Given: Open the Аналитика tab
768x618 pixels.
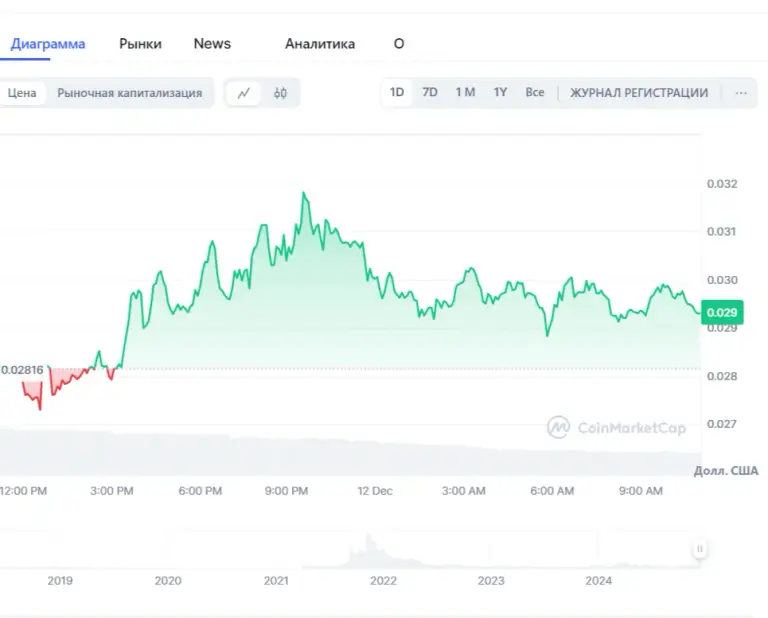Looking at the screenshot, I should [320, 44].
